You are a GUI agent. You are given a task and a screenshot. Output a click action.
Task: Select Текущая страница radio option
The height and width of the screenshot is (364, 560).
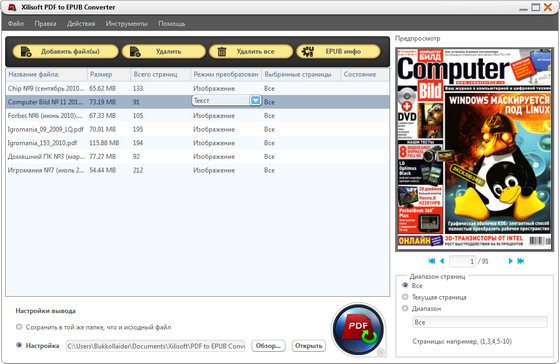[405, 297]
